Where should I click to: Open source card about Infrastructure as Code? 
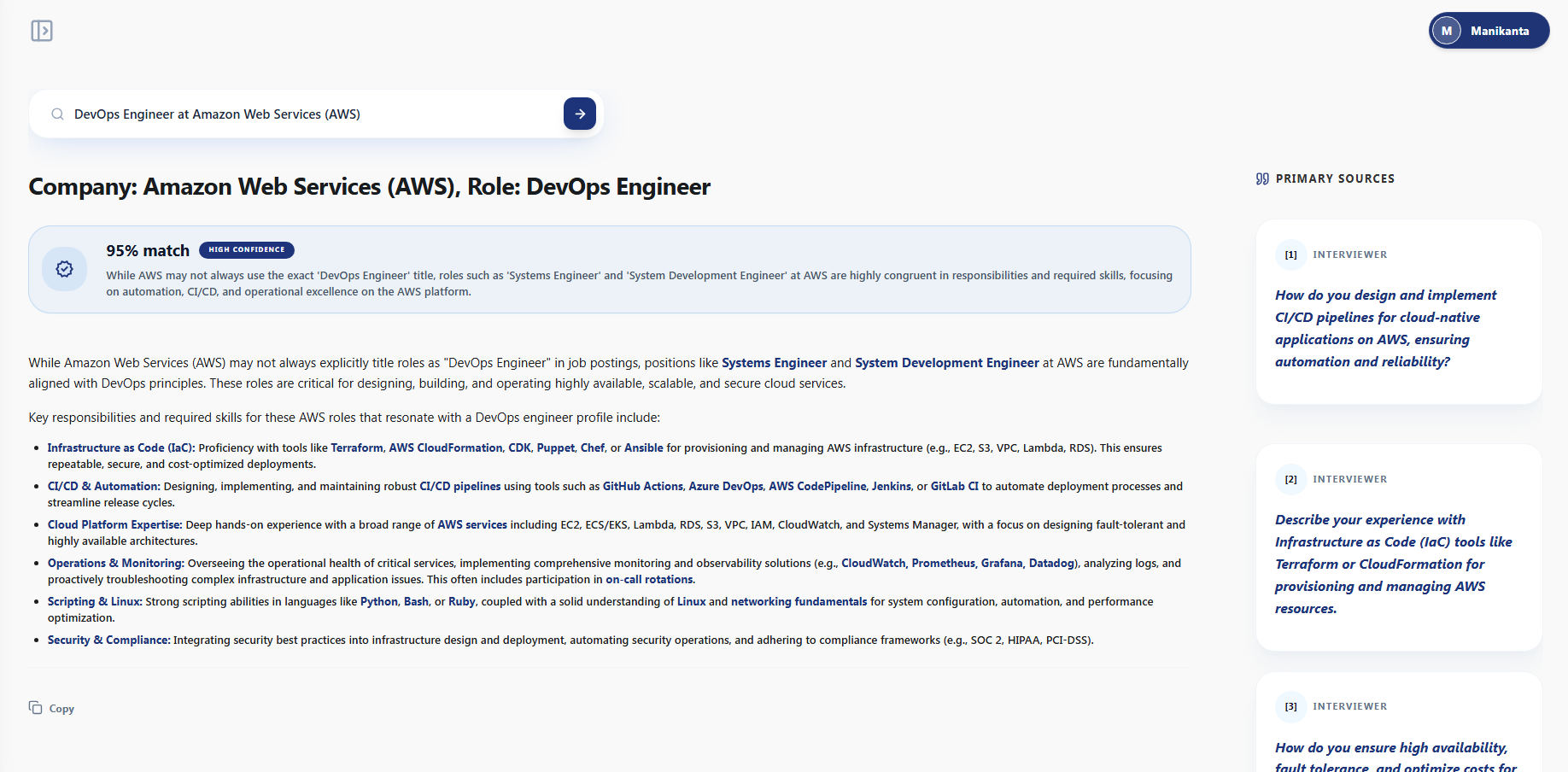(1399, 547)
